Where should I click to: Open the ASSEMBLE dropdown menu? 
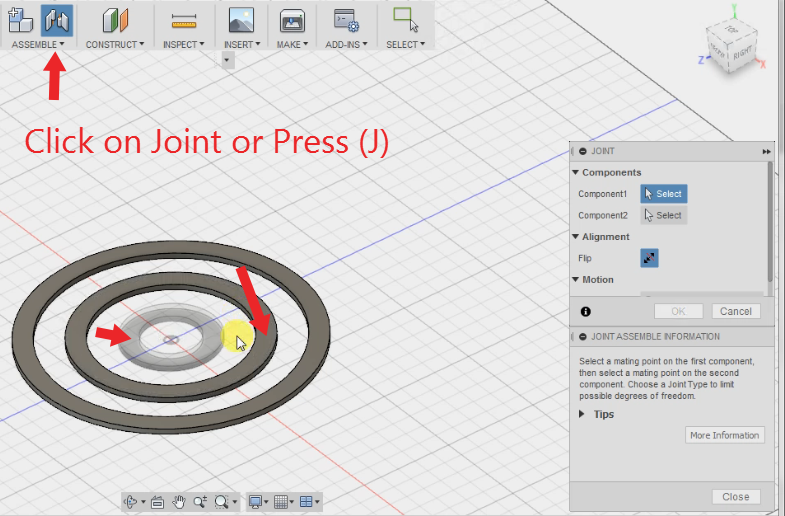38,45
